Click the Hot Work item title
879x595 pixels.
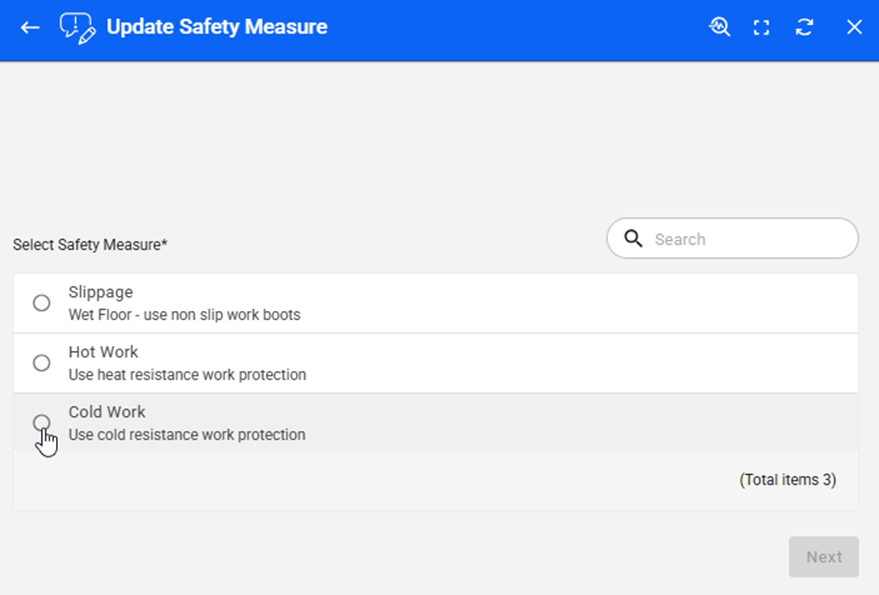click(x=103, y=352)
